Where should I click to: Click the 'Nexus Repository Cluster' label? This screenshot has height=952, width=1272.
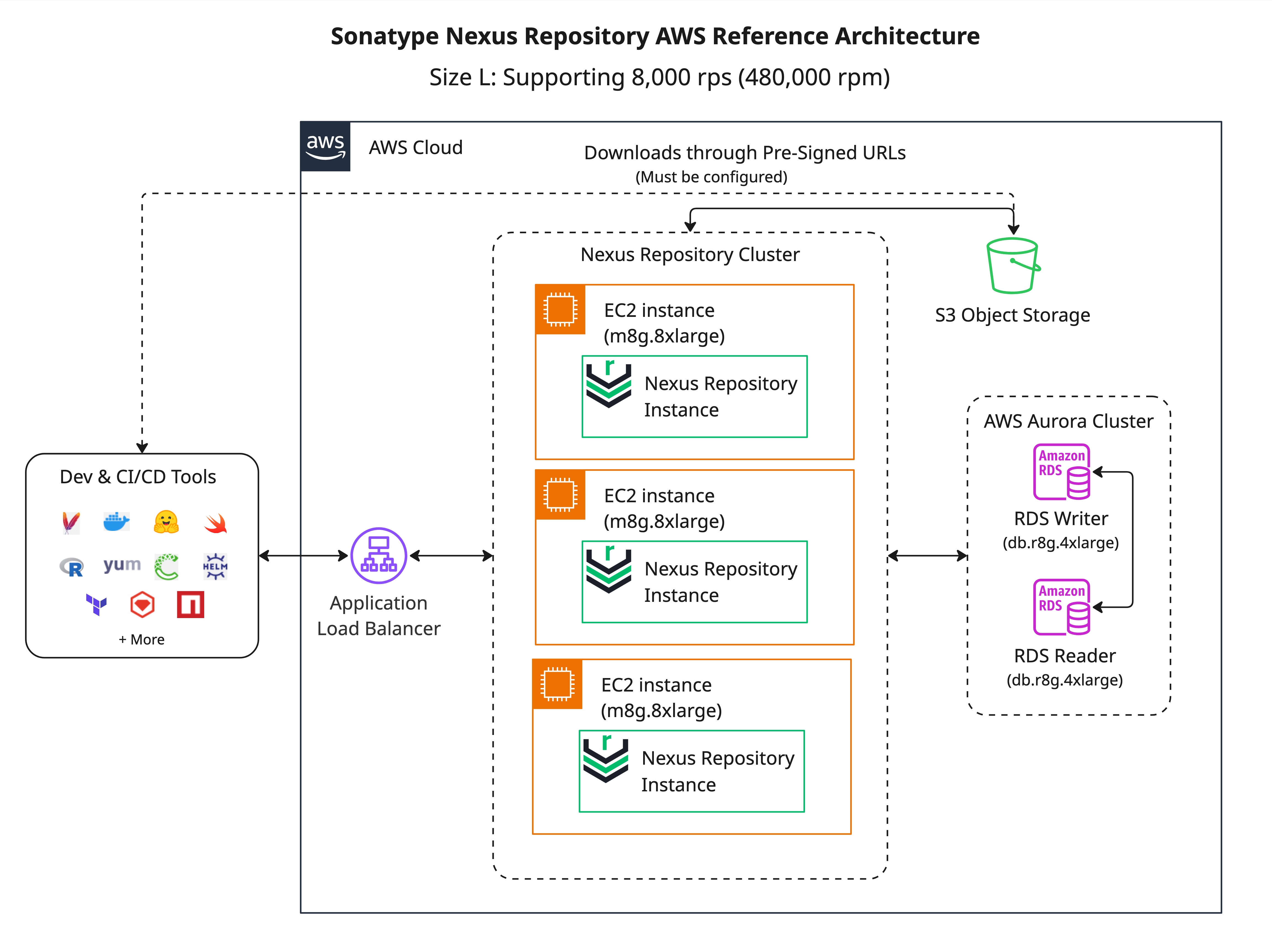[x=690, y=255]
